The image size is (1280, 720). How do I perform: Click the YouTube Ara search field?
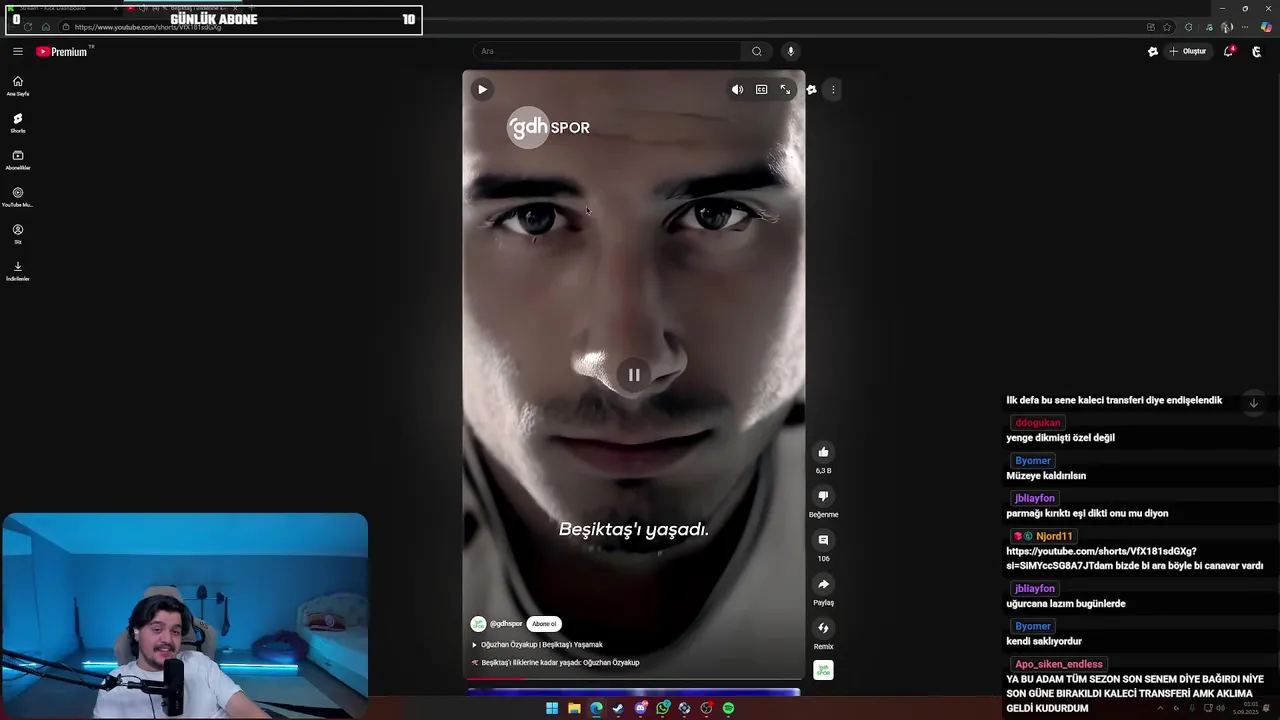(608, 51)
